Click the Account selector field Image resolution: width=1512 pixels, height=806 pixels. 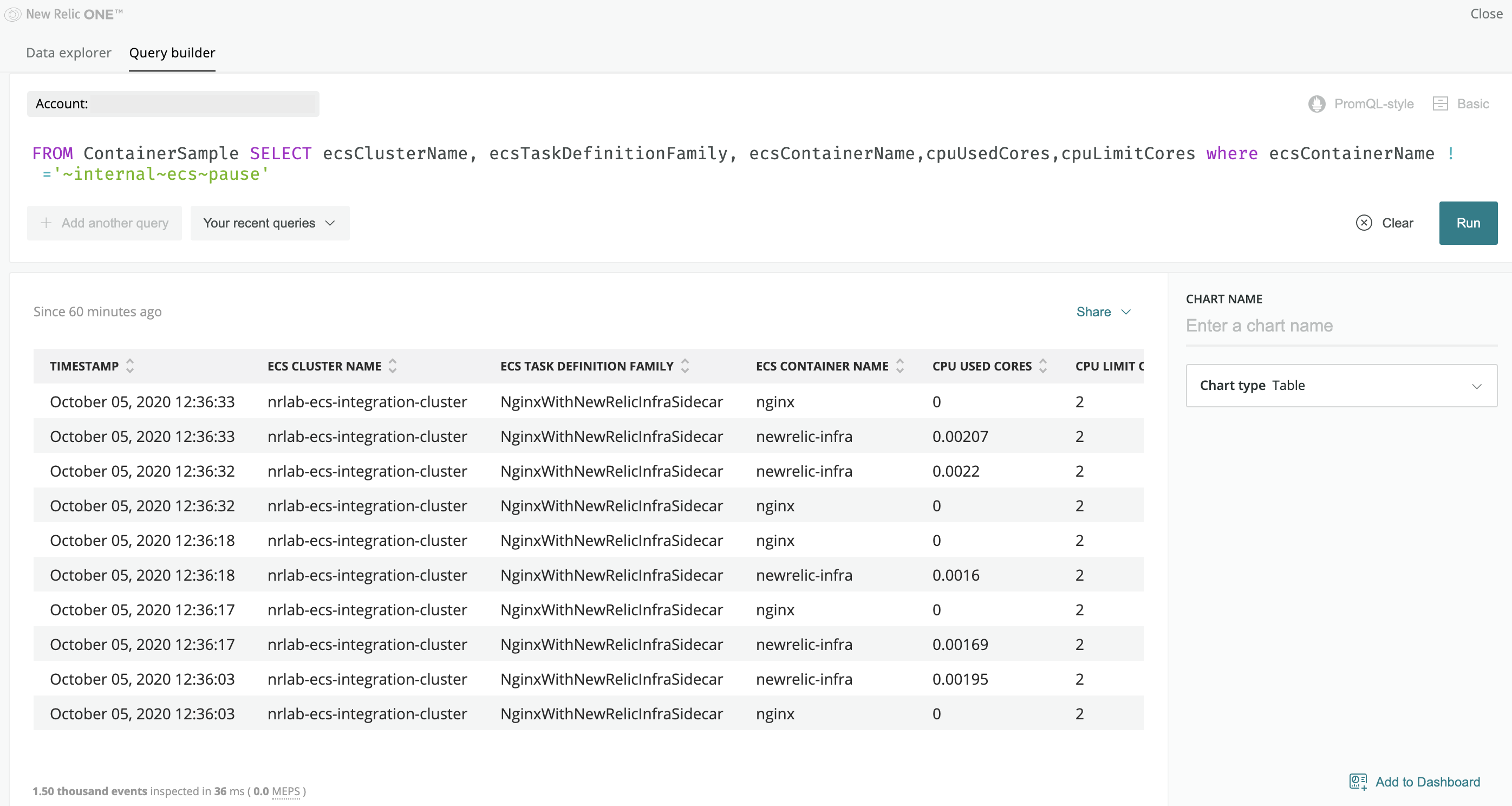tap(173, 104)
